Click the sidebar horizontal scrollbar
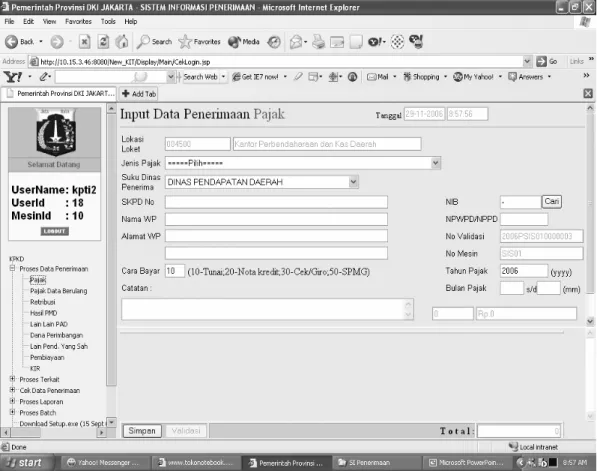The height and width of the screenshot is (471, 597). [x=54, y=433]
